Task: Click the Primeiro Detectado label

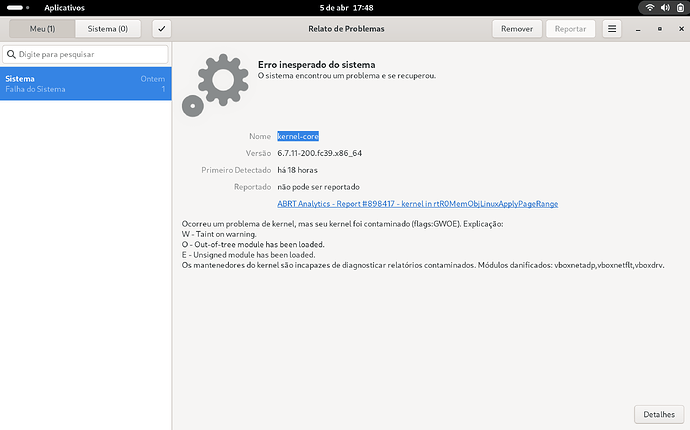Action: tap(236, 170)
